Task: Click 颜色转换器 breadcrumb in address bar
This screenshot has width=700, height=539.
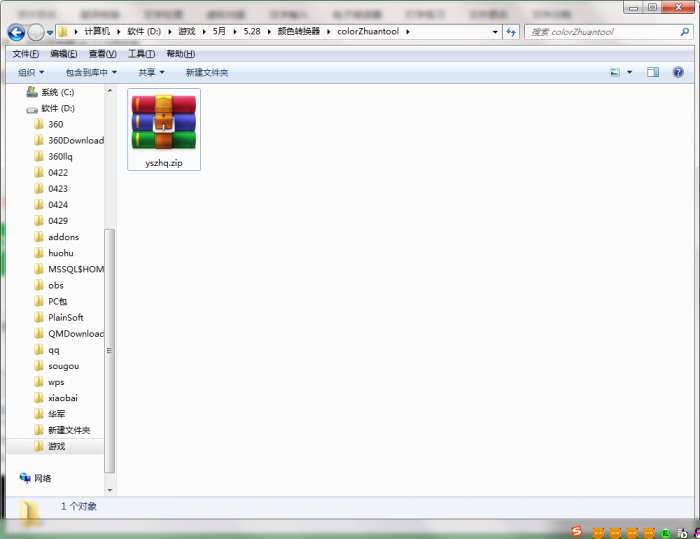Action: (x=299, y=31)
